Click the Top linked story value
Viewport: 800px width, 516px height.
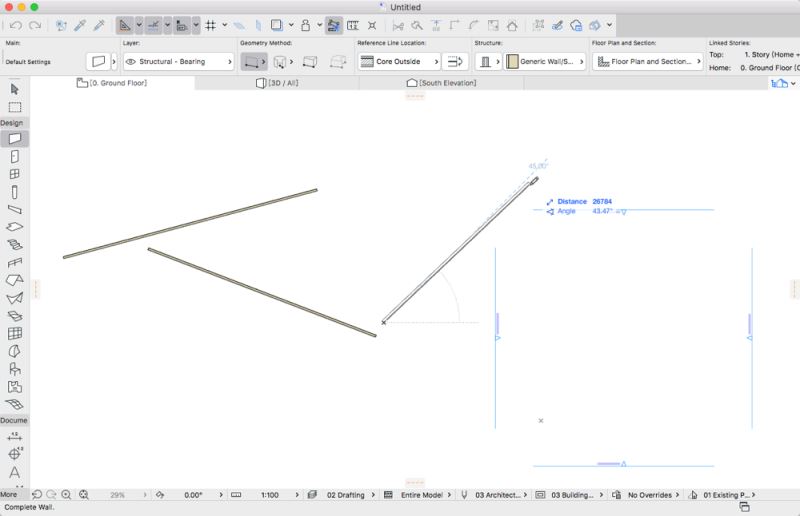click(x=772, y=55)
